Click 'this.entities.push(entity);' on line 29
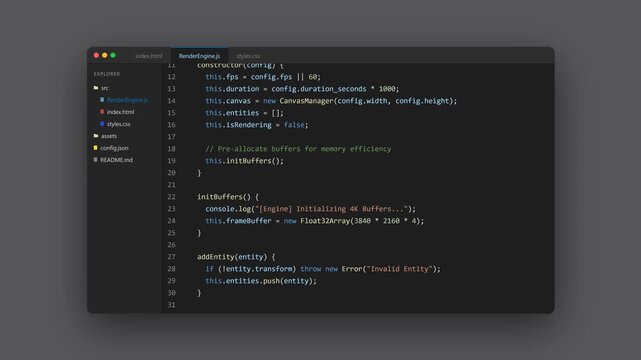 pyautogui.click(x=261, y=281)
